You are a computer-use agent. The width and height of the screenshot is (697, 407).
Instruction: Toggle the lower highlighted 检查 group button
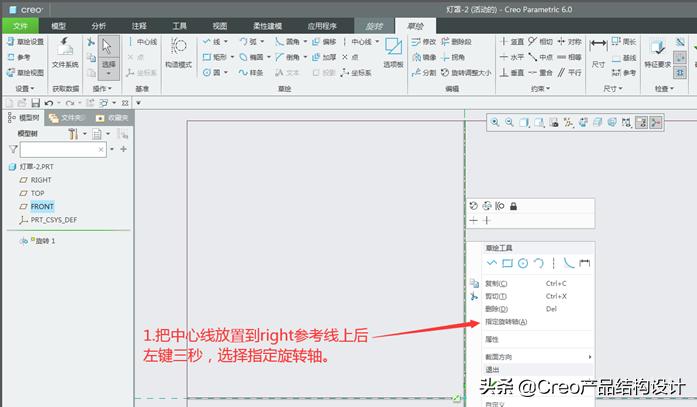(680, 72)
